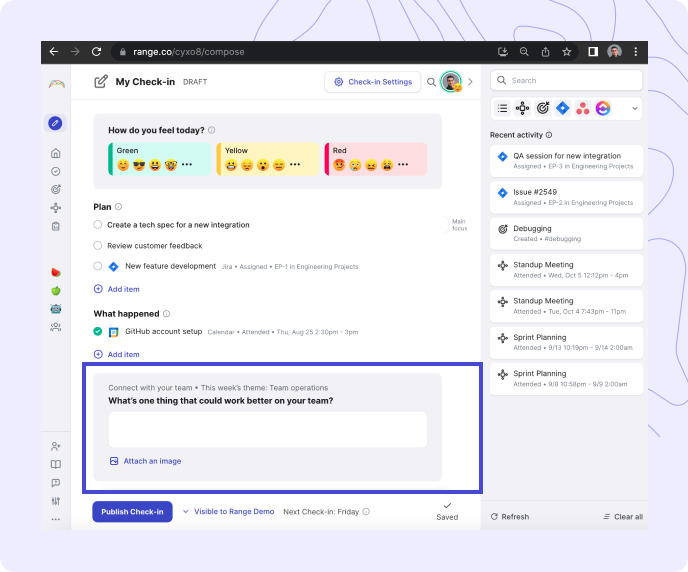Pick the crying emoji under Red
688x572 pixels.
(355, 165)
